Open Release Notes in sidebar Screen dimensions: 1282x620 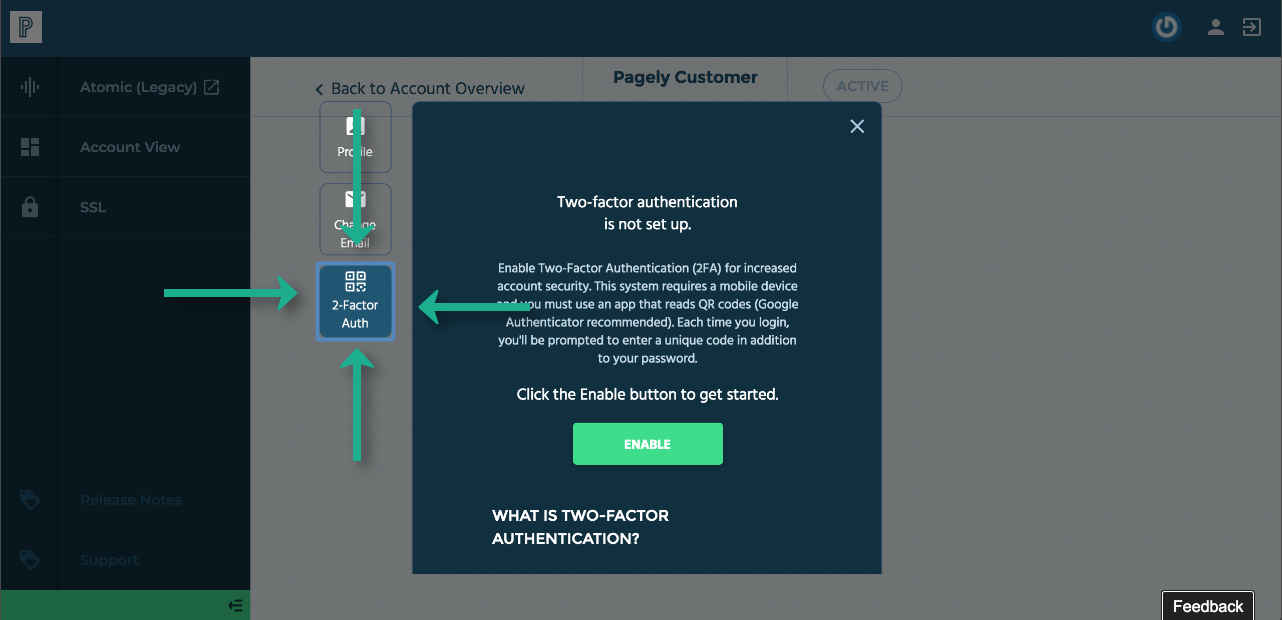(x=131, y=500)
